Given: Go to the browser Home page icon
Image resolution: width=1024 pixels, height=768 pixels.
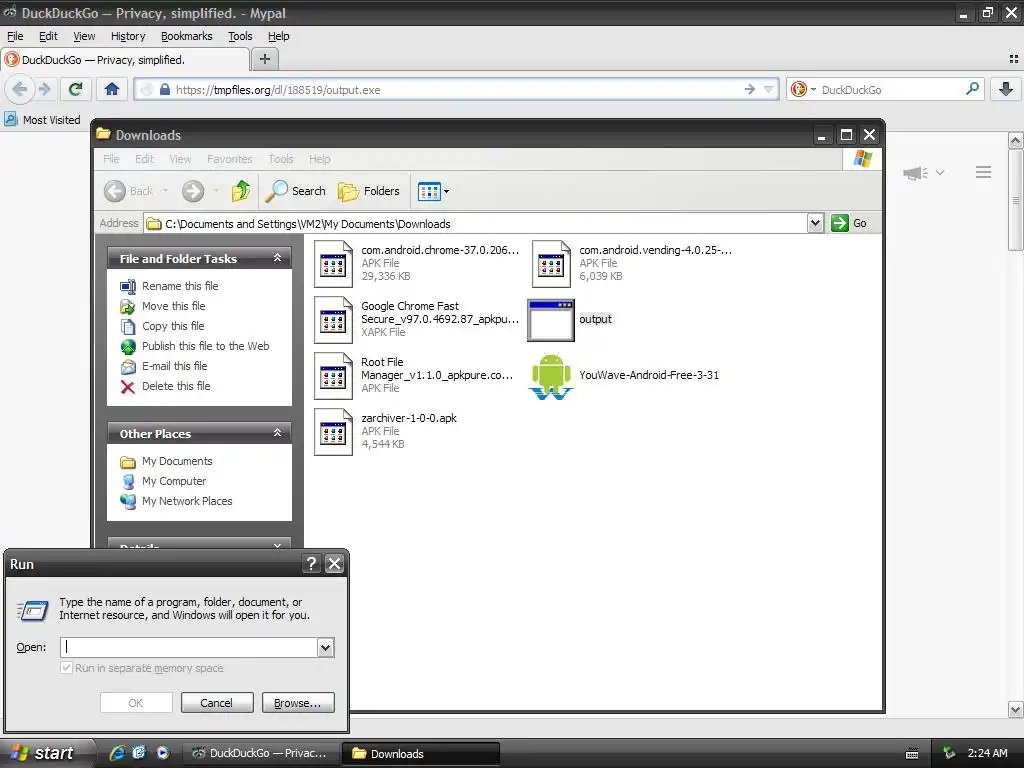Looking at the screenshot, I should click(x=112, y=89).
